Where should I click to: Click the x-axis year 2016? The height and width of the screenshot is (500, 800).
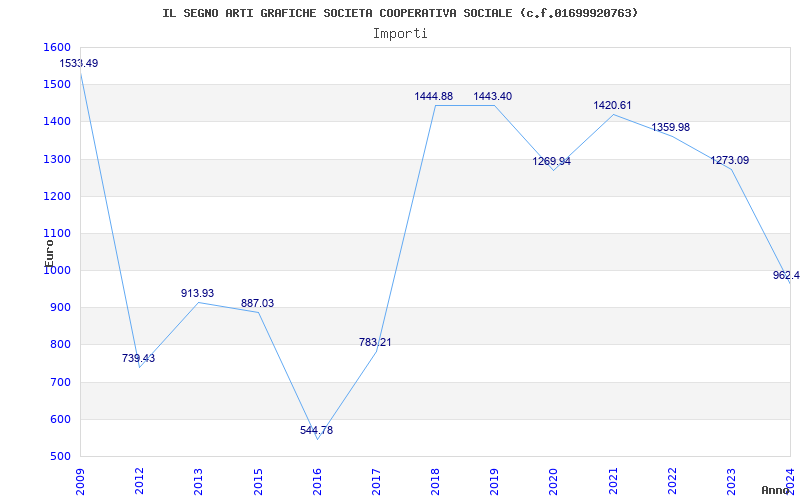coord(317,481)
